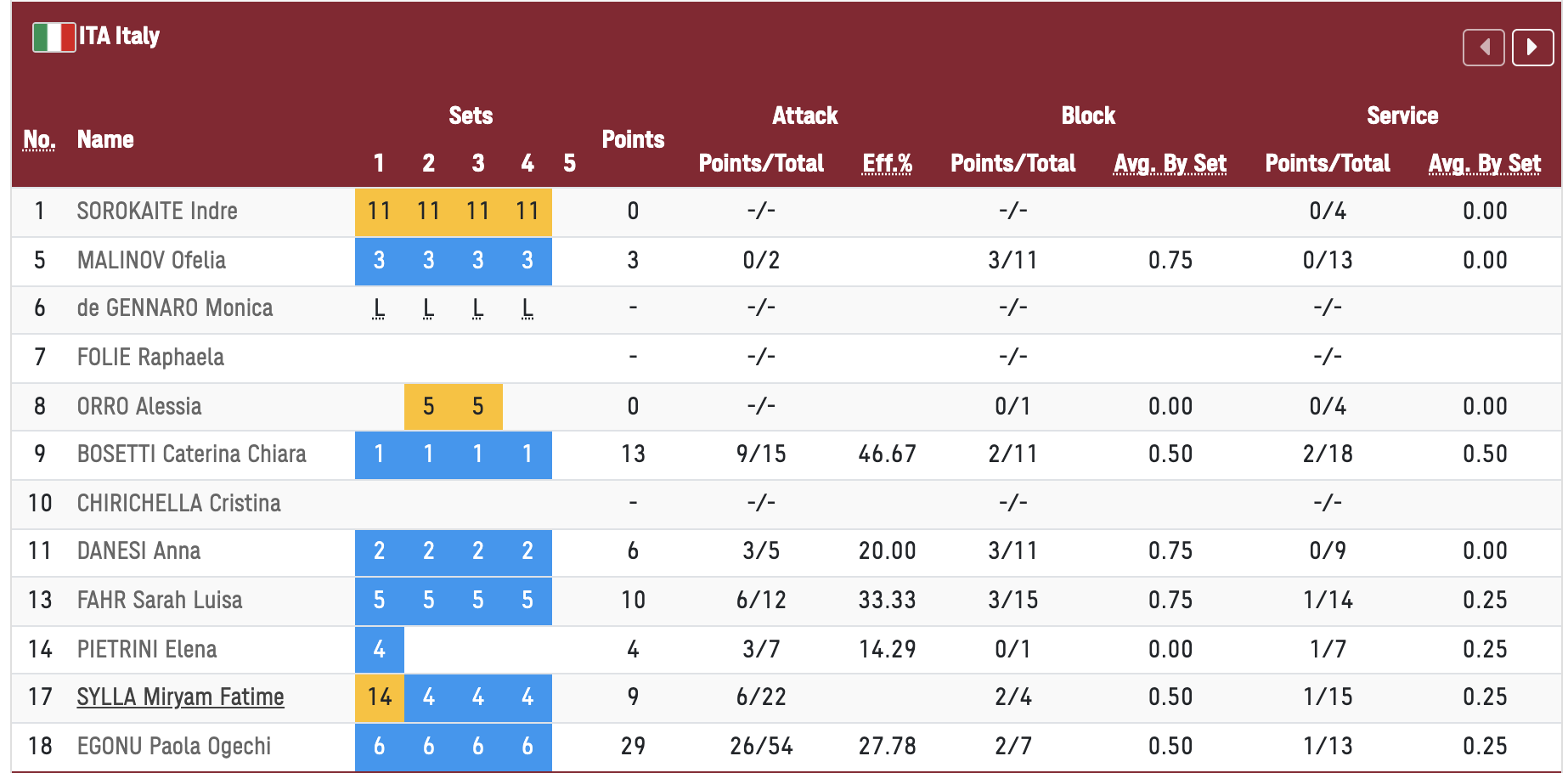Click the Sets column group header
Image resolution: width=1568 pixels, height=773 pixels.
point(471,116)
